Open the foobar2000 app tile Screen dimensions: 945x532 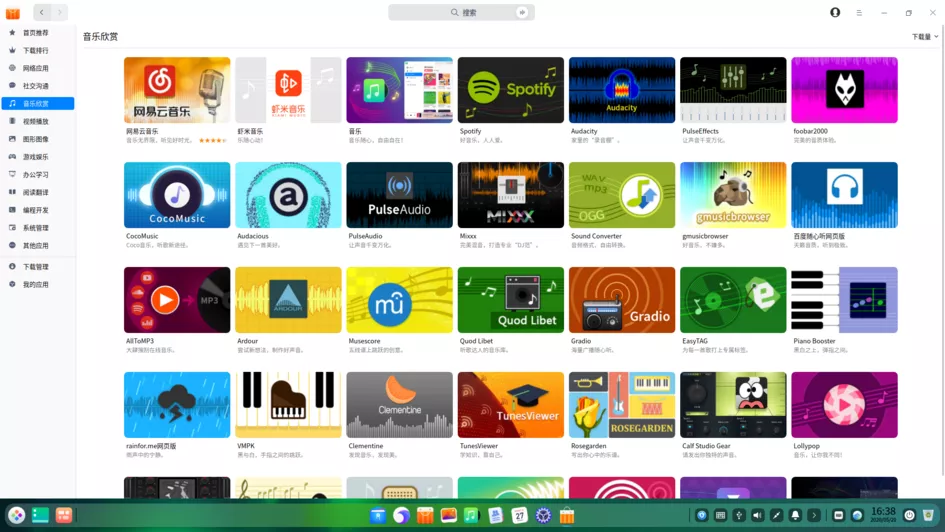(844, 90)
